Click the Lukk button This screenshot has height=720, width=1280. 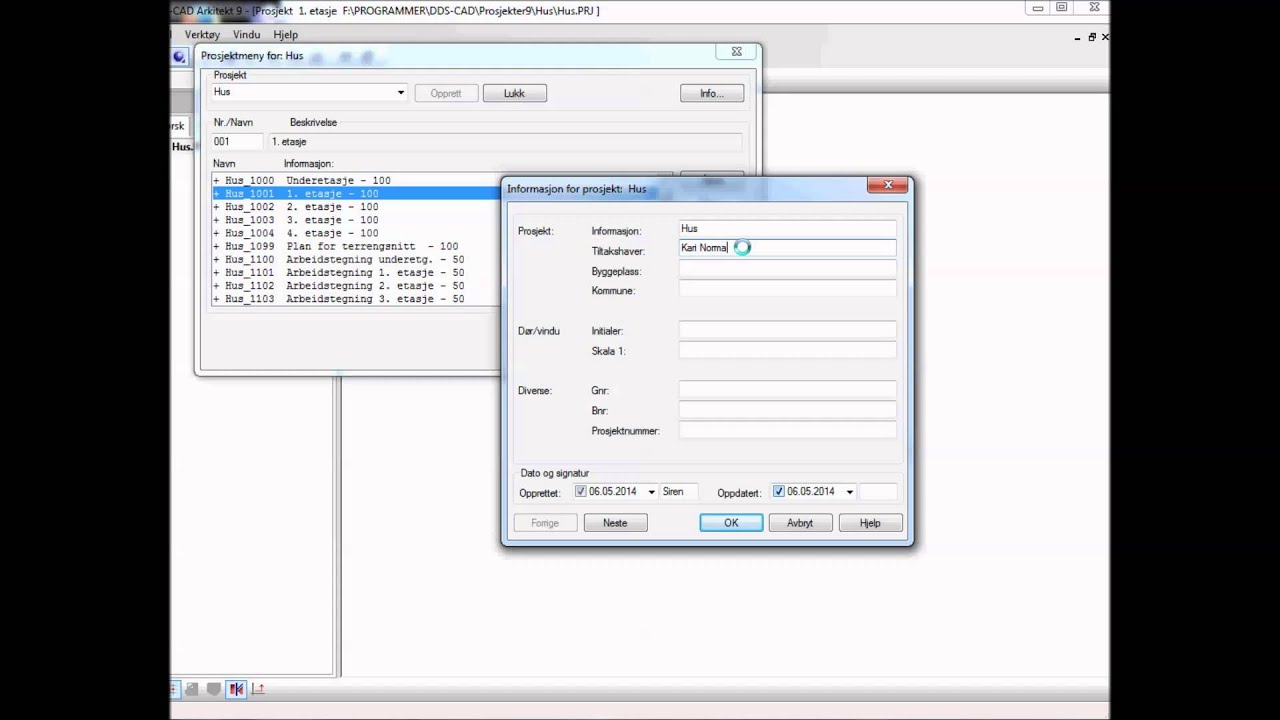514,93
